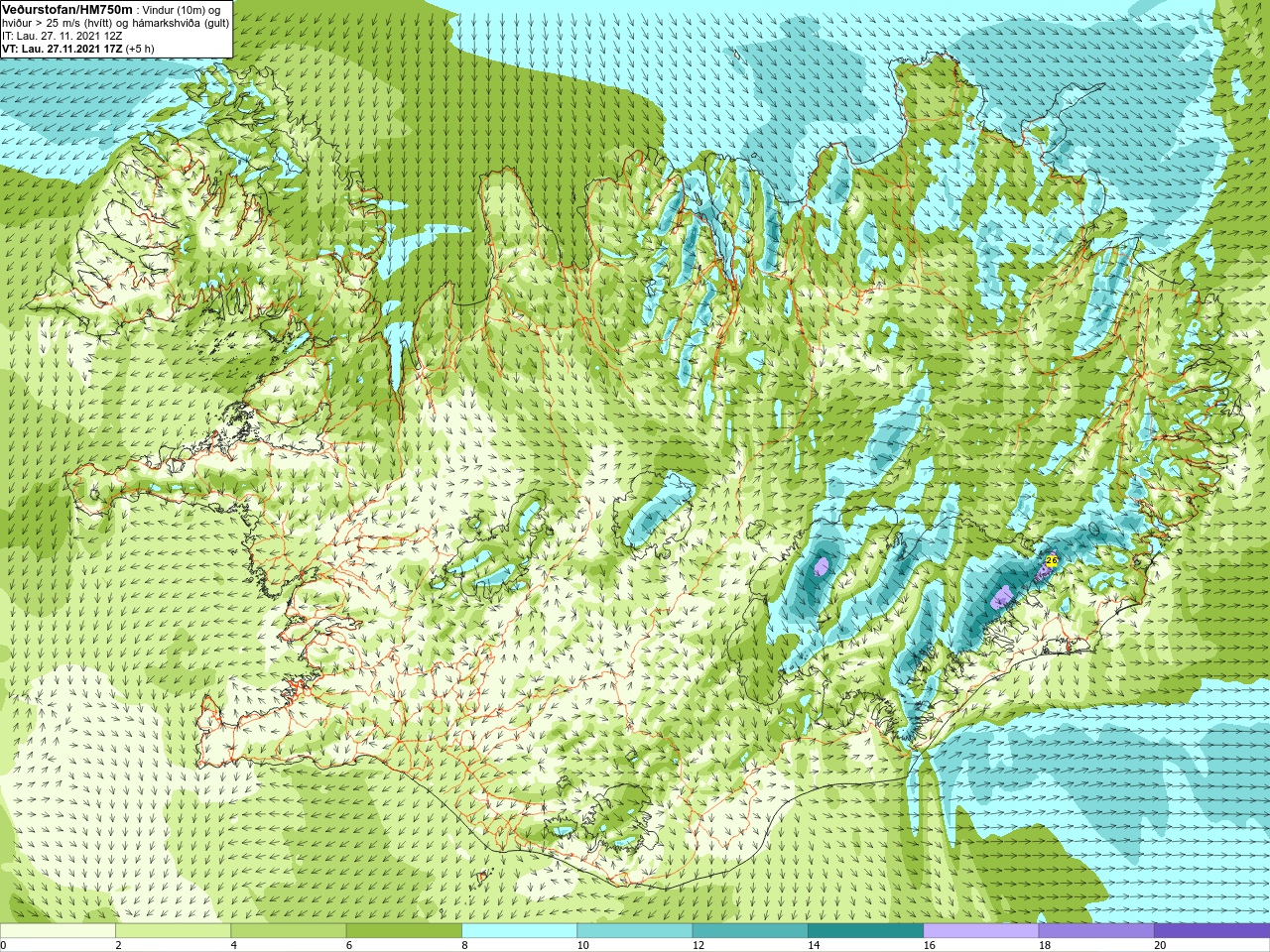The height and width of the screenshot is (952, 1270).
Task: Click the 12–14 m/s teal legend color
Action: (x=750, y=931)
